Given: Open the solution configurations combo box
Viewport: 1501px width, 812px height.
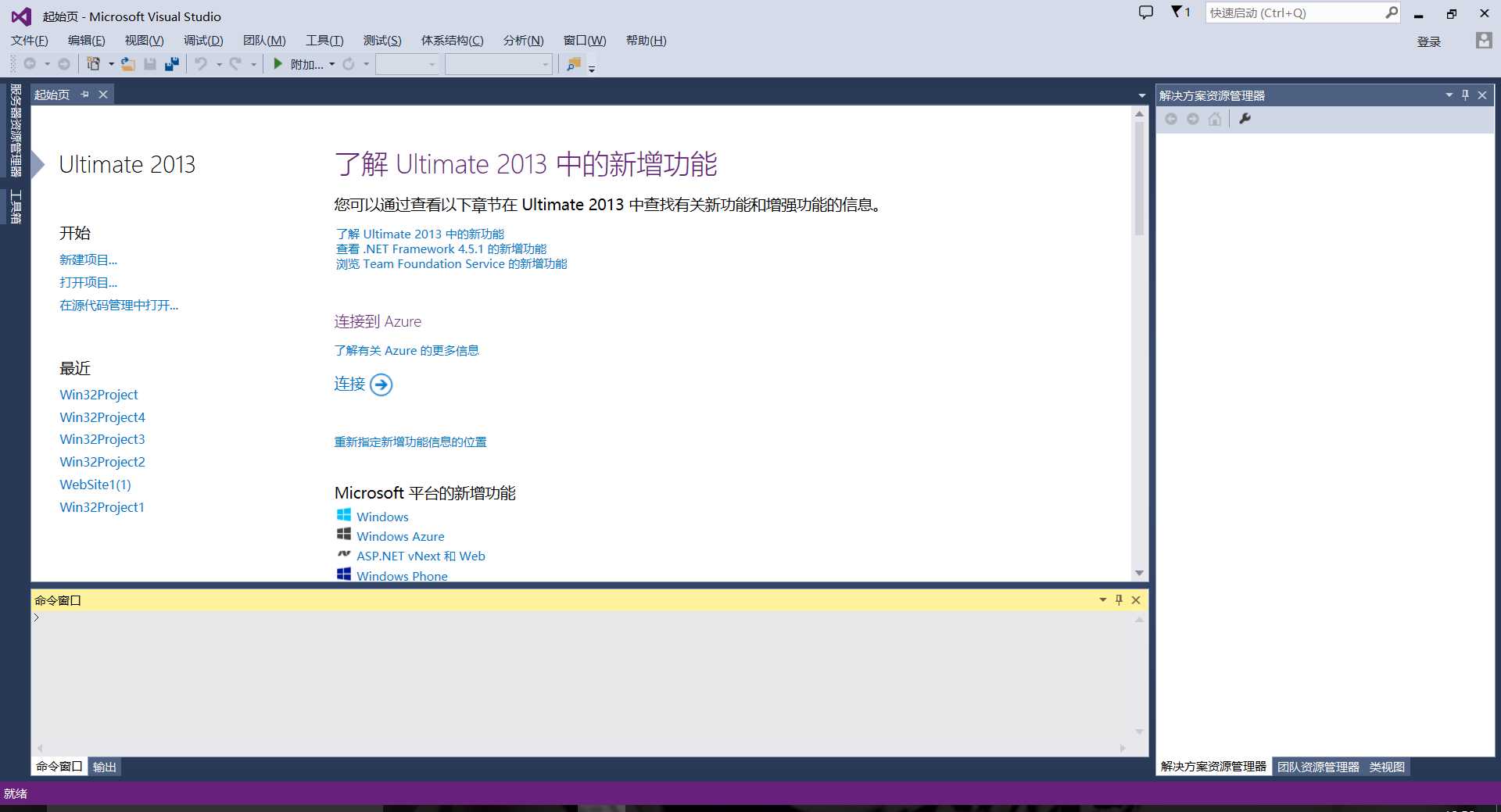Looking at the screenshot, I should tap(407, 64).
